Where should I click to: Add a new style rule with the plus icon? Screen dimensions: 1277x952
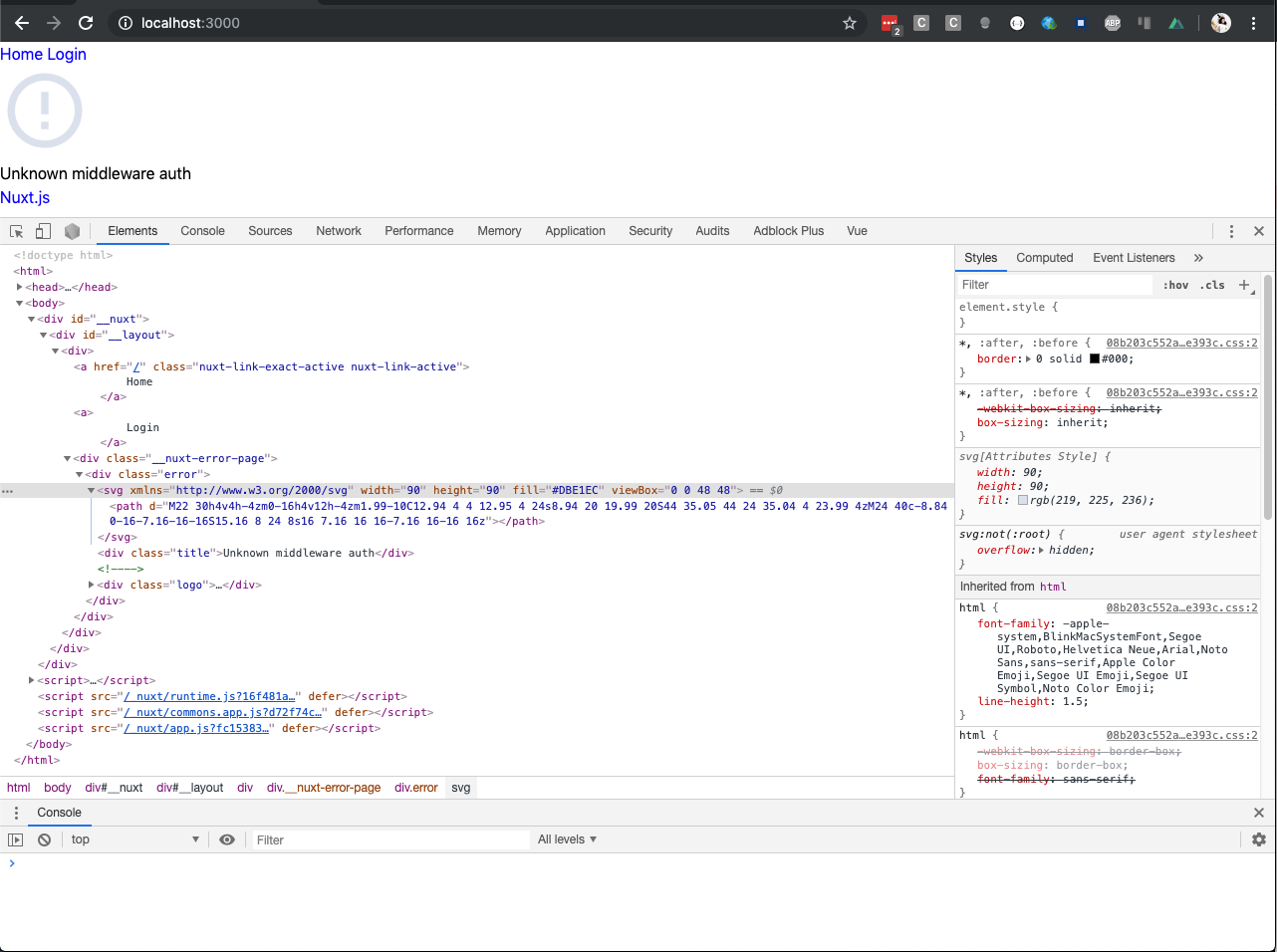pyautogui.click(x=1244, y=285)
